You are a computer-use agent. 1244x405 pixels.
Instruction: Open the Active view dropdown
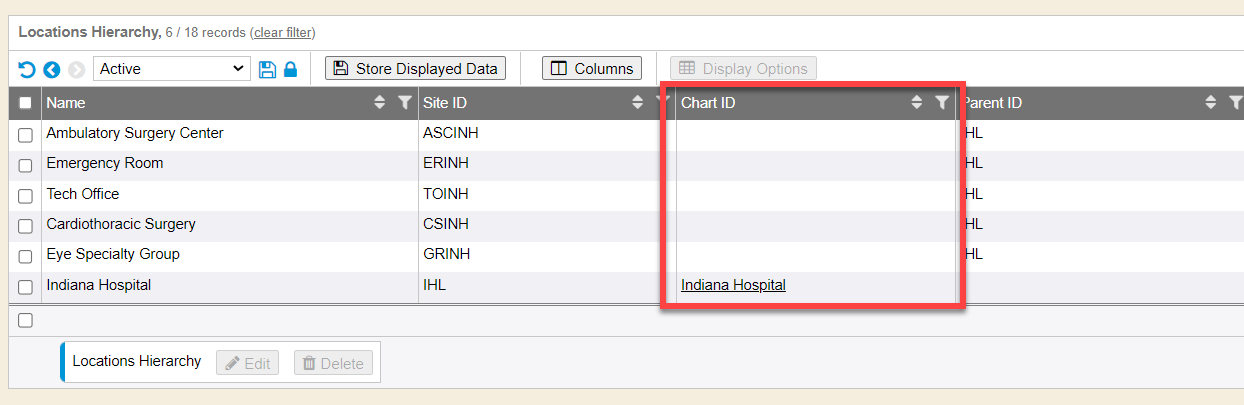click(171, 69)
